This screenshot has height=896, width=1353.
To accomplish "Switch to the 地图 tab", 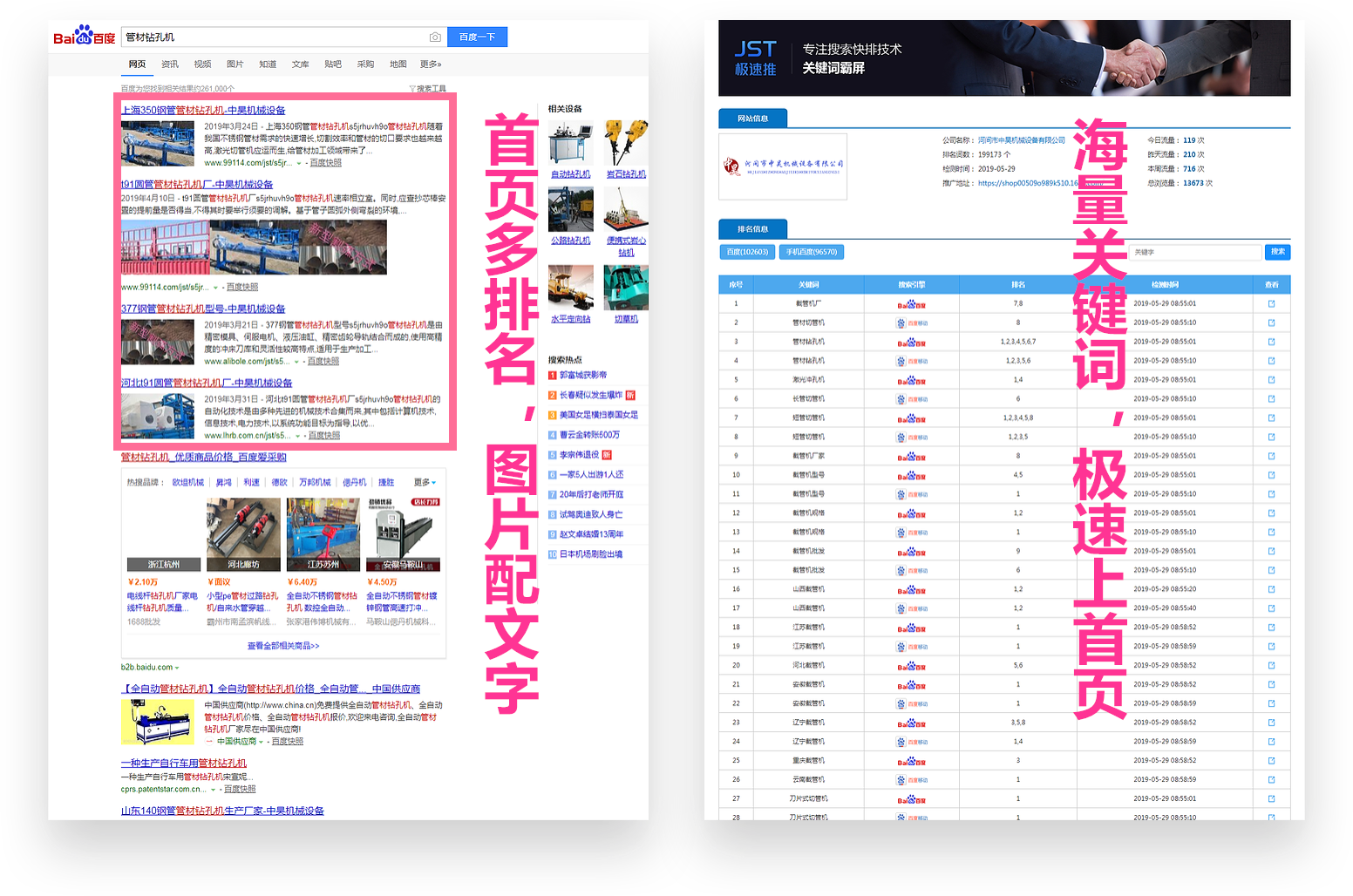I will tap(398, 64).
